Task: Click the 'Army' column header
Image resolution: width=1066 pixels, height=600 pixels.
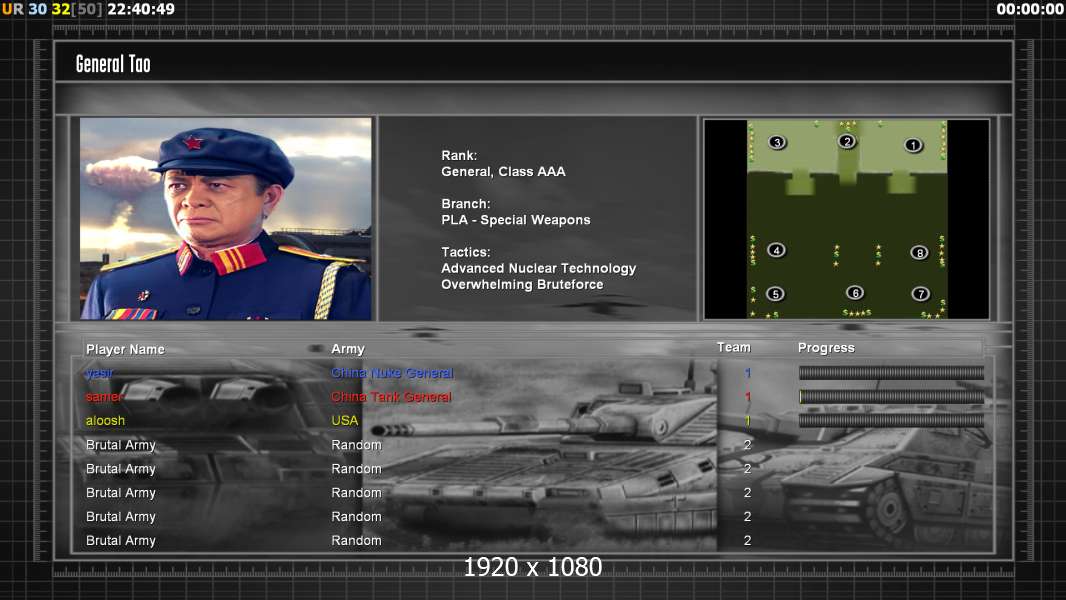Action: click(x=348, y=349)
